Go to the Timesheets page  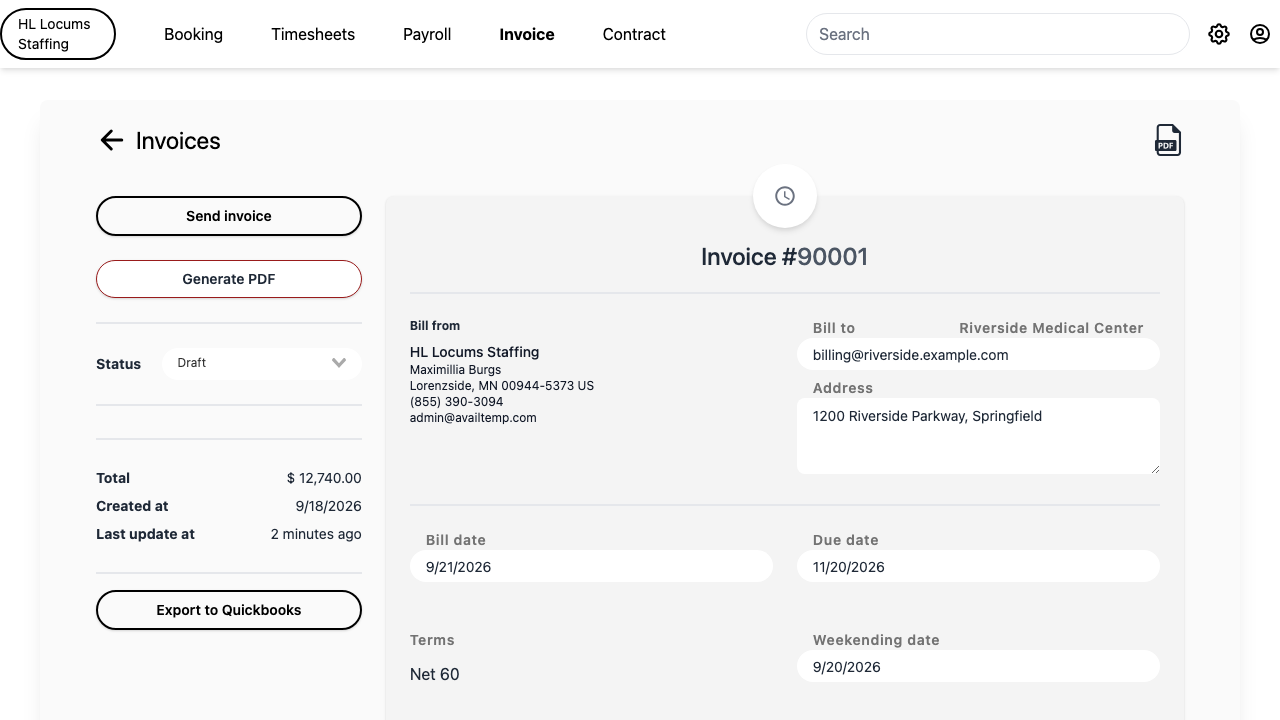pyautogui.click(x=313, y=34)
